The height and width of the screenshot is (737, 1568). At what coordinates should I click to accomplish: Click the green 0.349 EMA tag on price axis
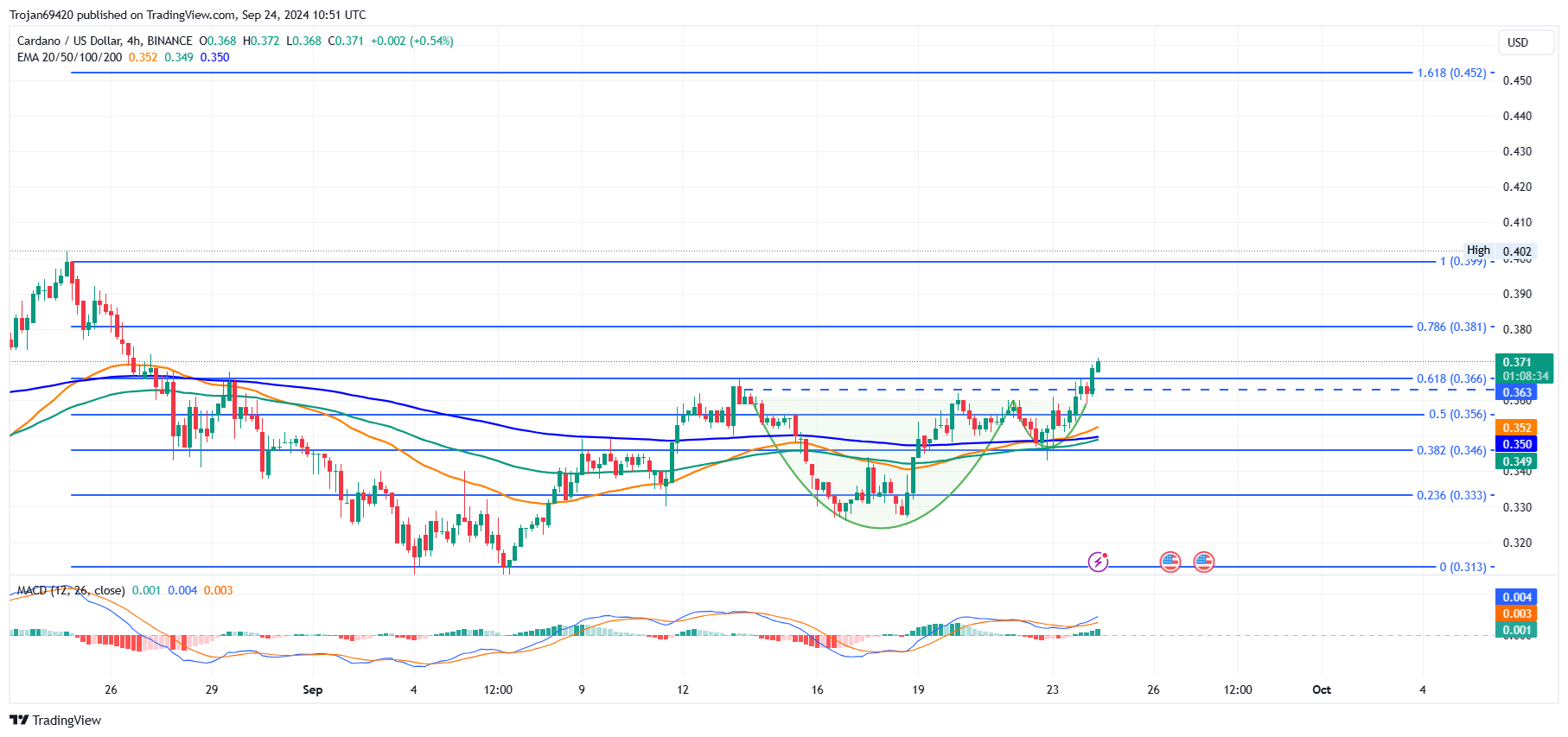point(1517,461)
